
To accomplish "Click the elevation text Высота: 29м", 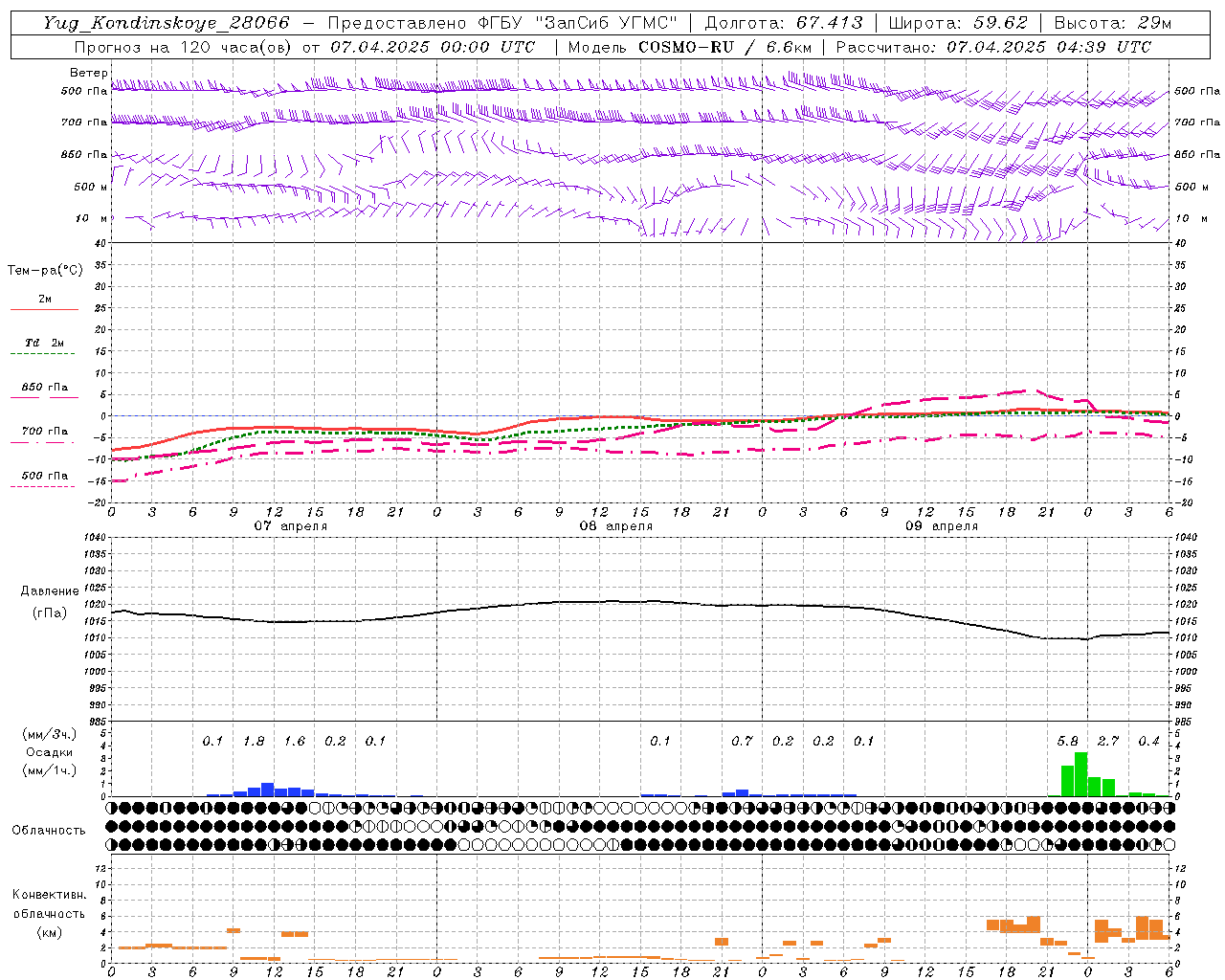I will pyautogui.click(x=1113, y=23).
